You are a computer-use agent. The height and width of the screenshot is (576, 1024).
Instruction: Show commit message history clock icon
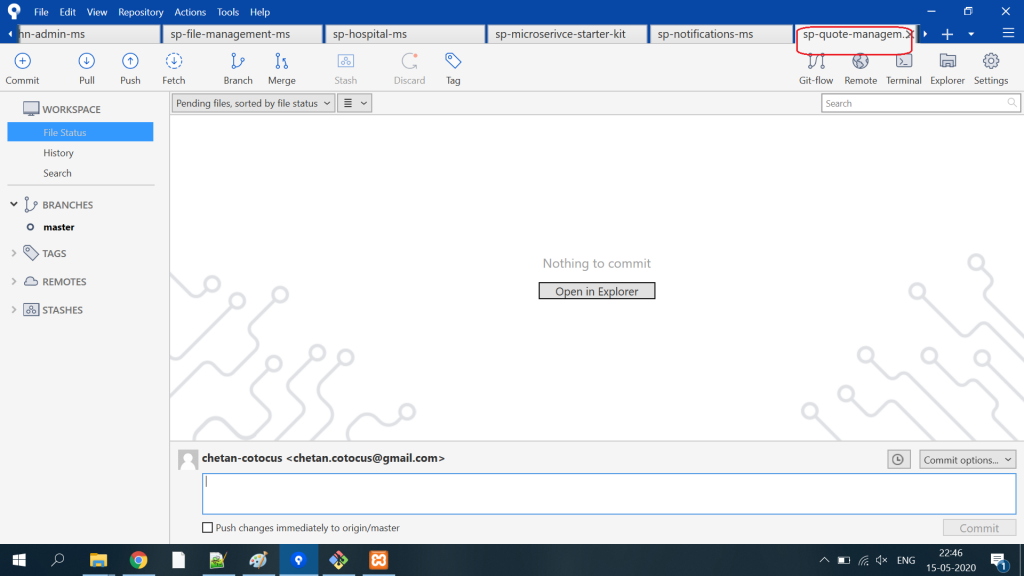(x=899, y=460)
